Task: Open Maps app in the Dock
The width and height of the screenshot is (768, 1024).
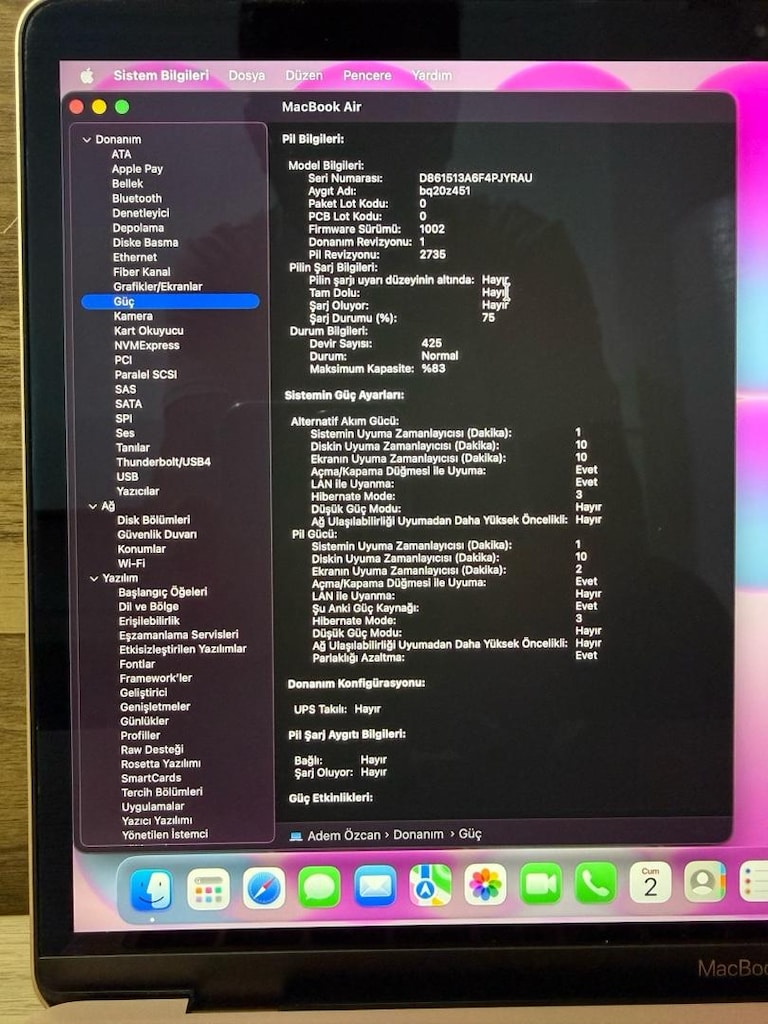Action: pyautogui.click(x=430, y=885)
